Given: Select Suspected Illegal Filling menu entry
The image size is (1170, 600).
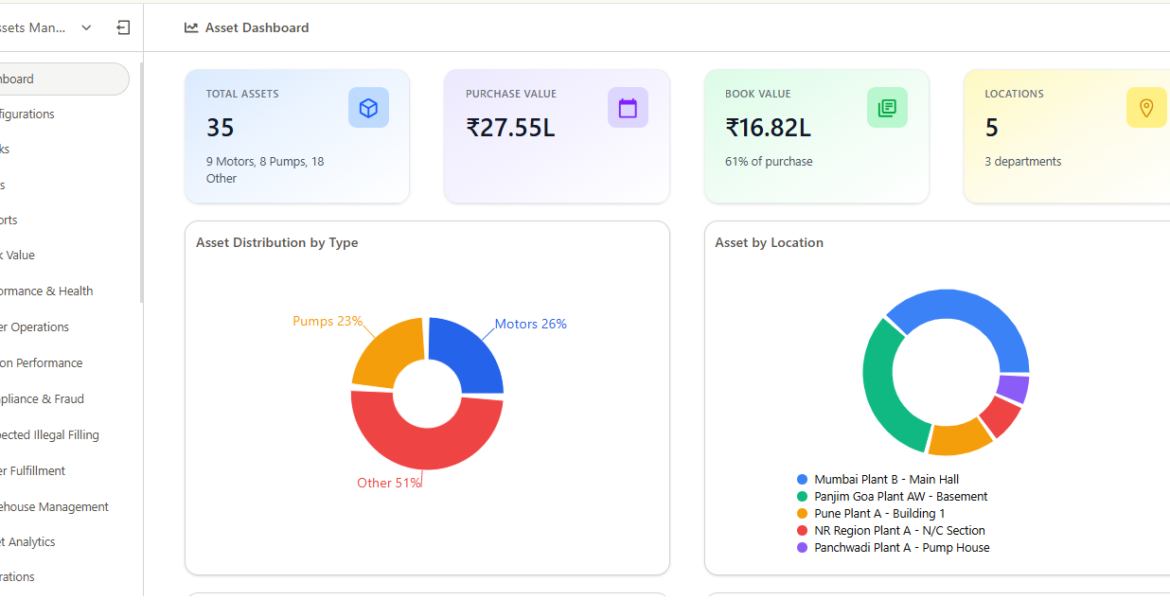Looking at the screenshot, I should pyautogui.click(x=49, y=435).
